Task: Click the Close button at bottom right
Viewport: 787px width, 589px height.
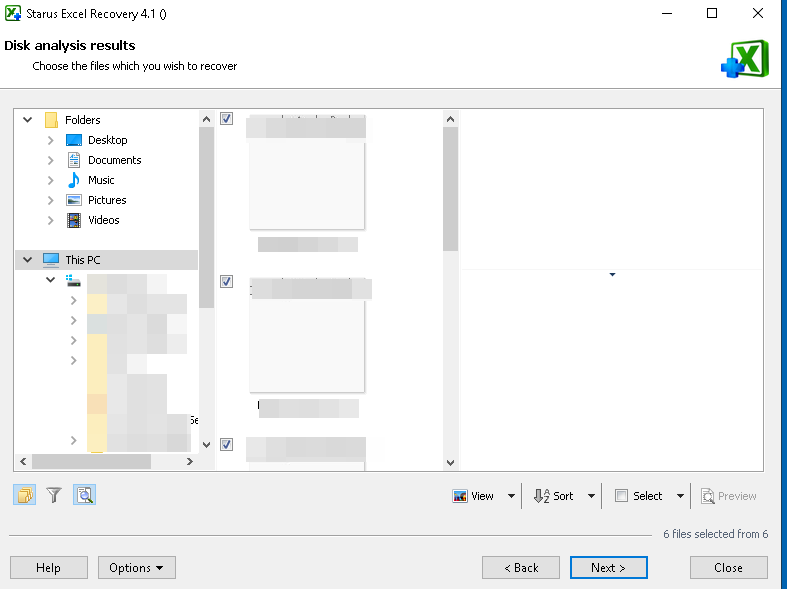Action: [x=728, y=568]
